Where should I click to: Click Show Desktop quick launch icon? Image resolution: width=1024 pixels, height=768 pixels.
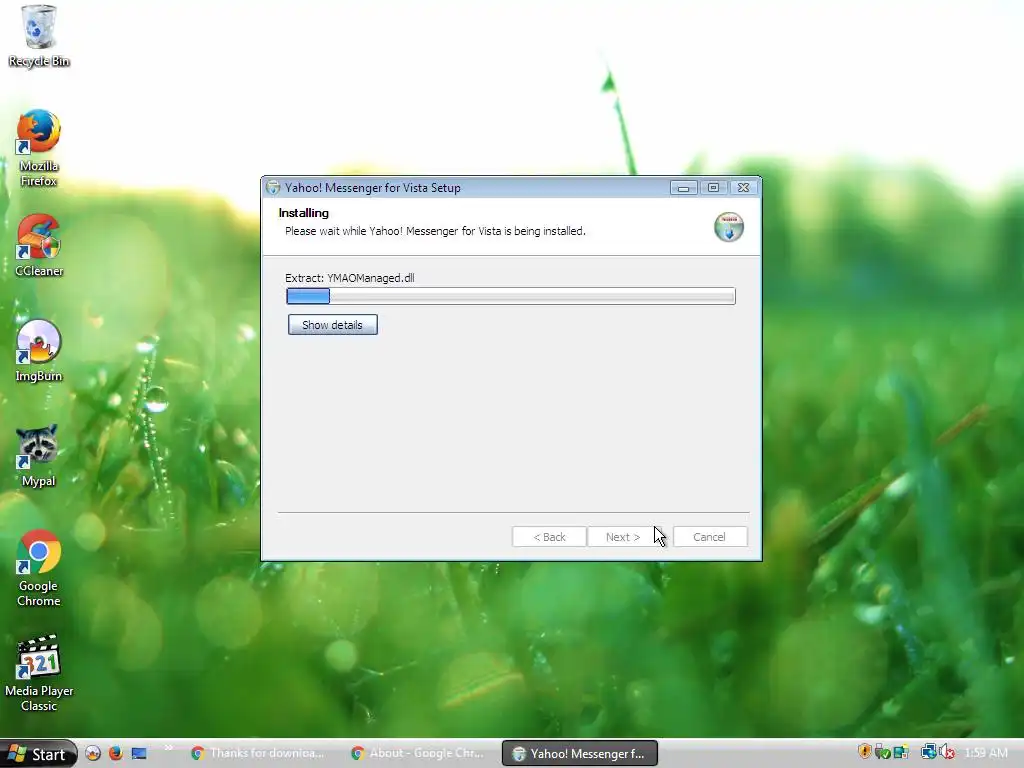pyautogui.click(x=139, y=753)
